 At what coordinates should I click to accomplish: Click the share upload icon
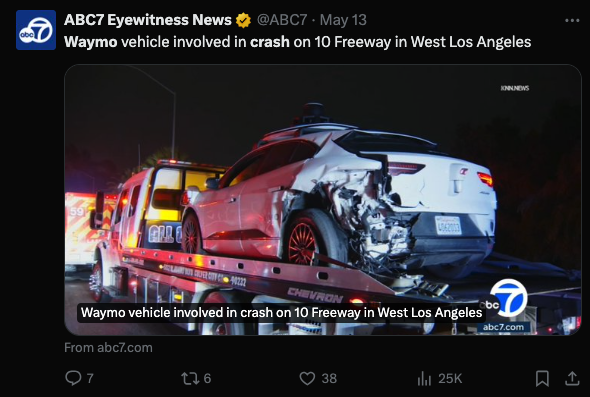(572, 378)
